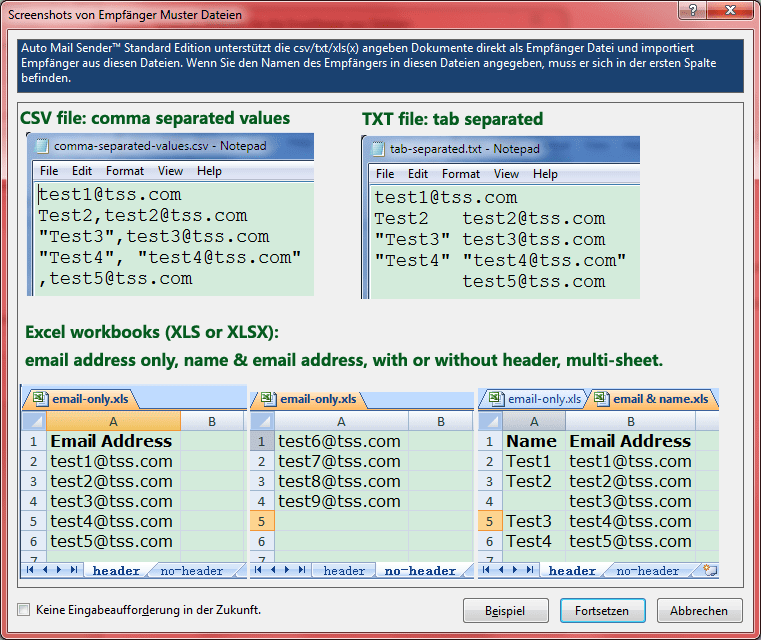Open Format menu in tab-separated.txt Notepad

point(461,174)
